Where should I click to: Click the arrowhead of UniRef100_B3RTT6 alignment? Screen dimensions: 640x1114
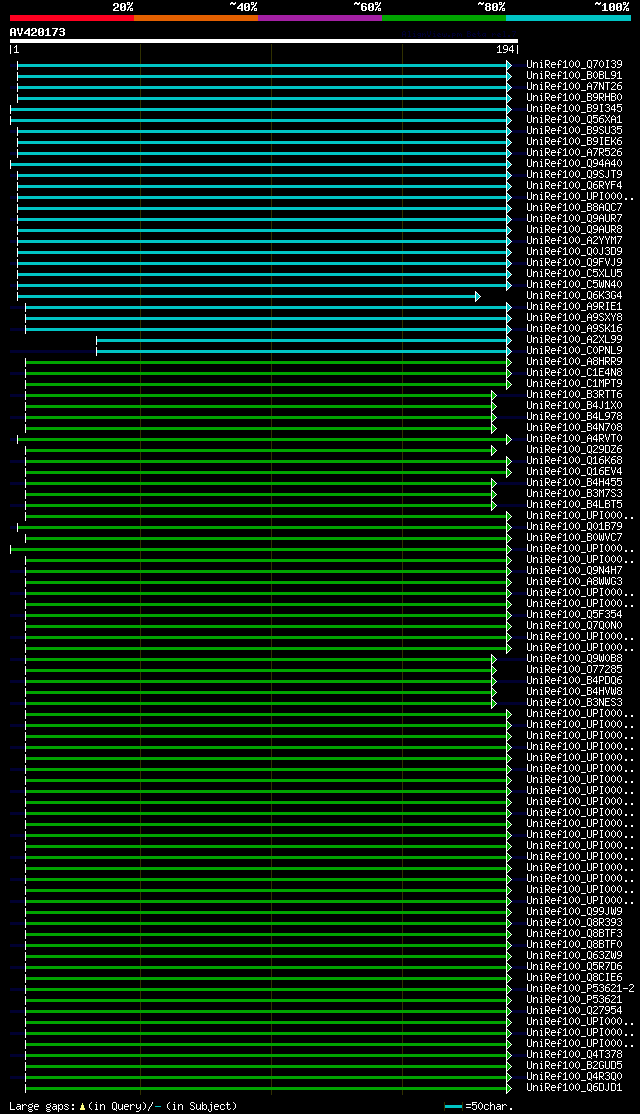pos(494,395)
